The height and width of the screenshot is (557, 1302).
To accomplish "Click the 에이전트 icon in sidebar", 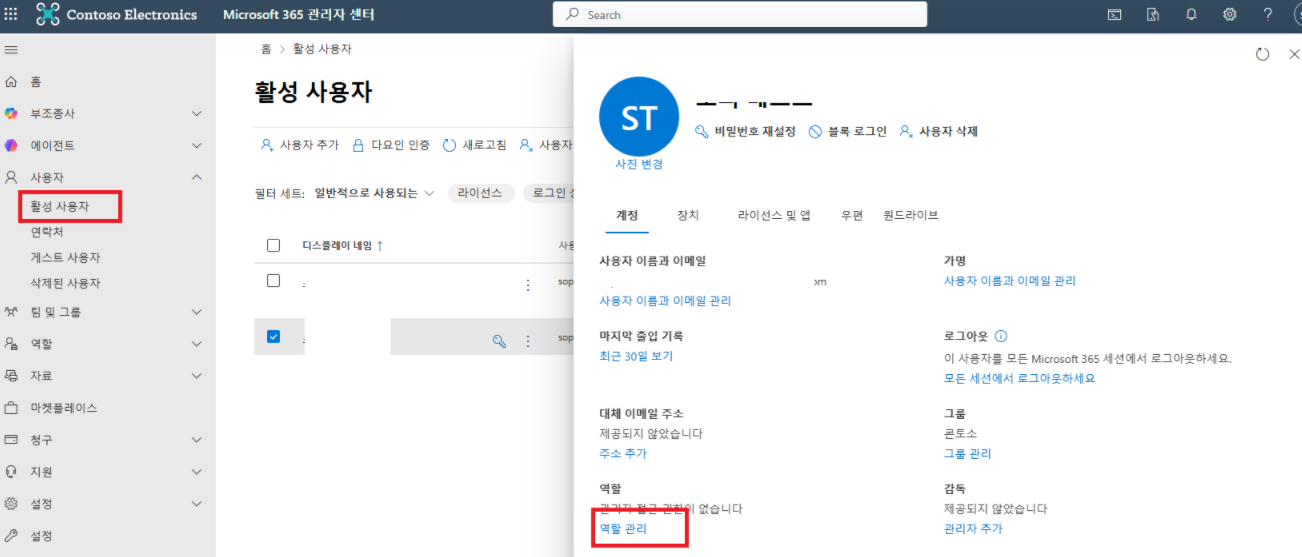I will pos(11,146).
